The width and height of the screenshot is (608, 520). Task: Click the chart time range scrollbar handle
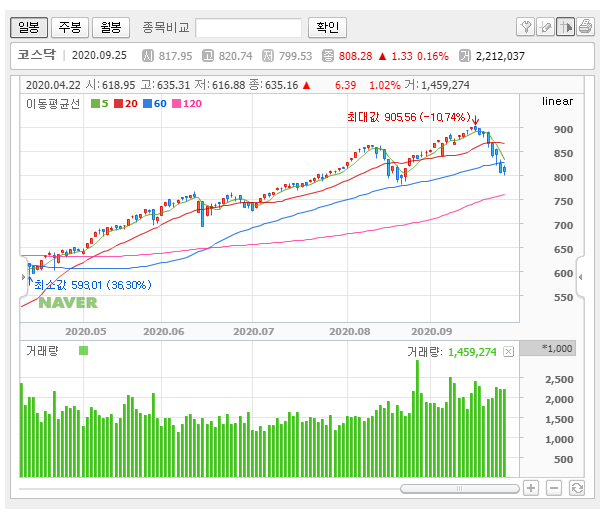(x=459, y=489)
